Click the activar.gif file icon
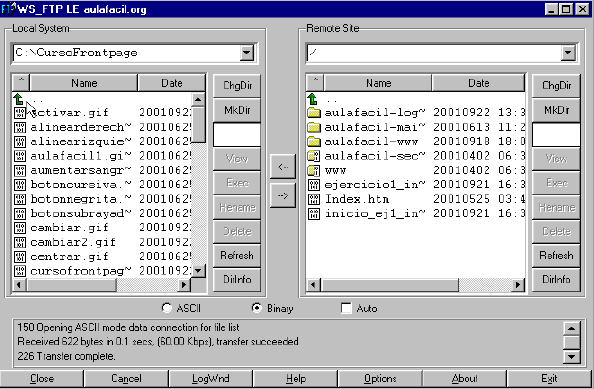This screenshot has width=594, height=389. [20, 112]
